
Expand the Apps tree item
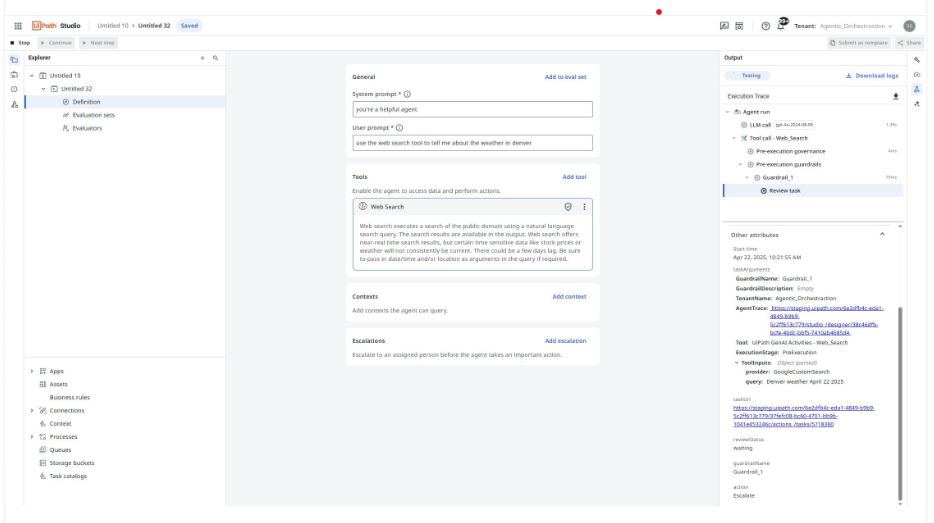click(x=32, y=371)
